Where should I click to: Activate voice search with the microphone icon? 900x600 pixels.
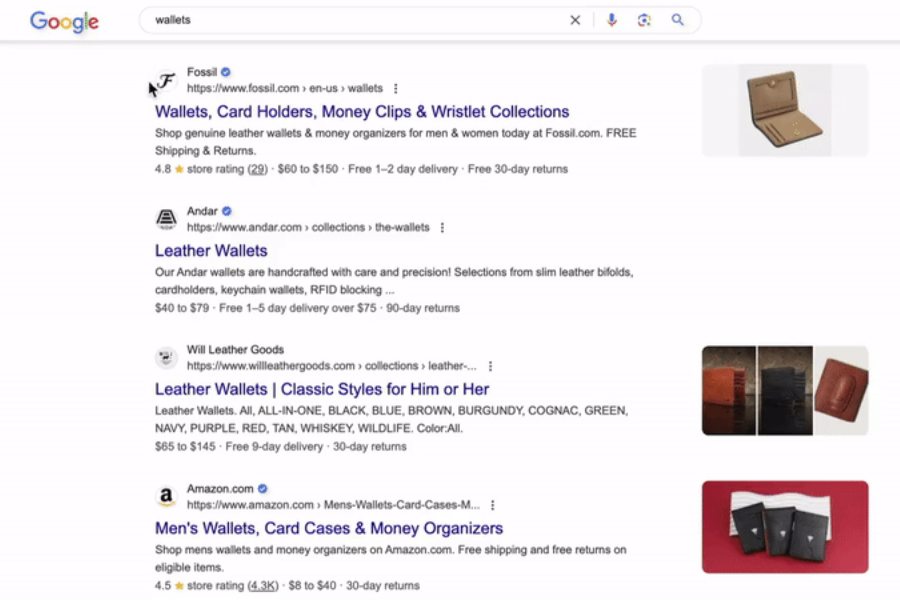pos(611,19)
